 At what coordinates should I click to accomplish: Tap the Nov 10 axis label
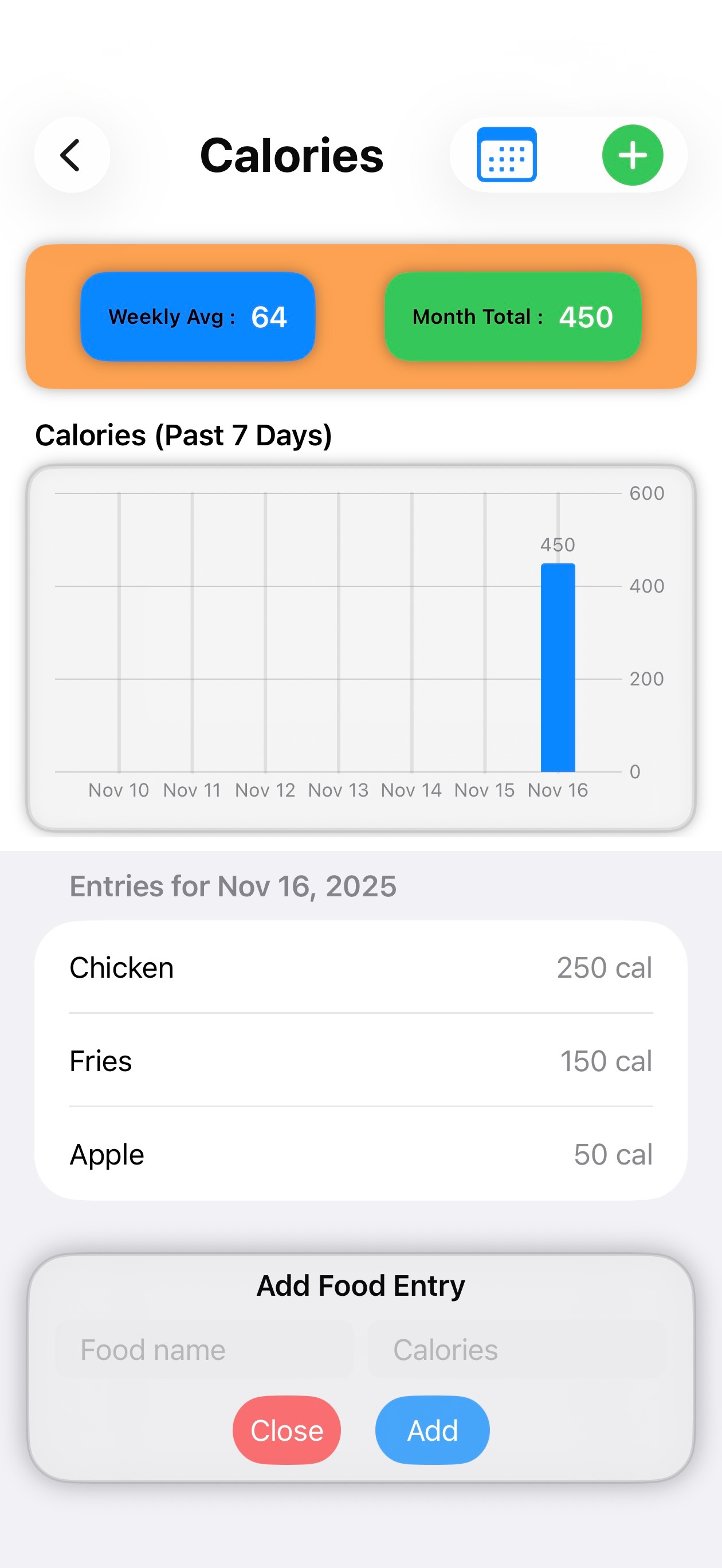point(119,790)
